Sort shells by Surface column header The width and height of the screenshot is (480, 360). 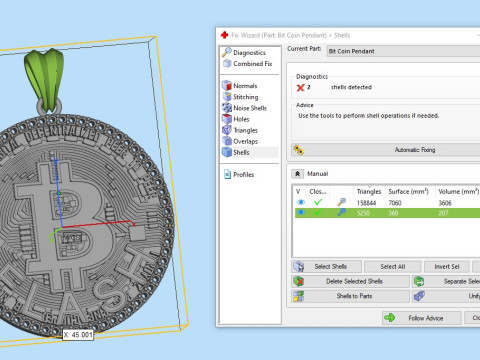[x=408, y=191]
